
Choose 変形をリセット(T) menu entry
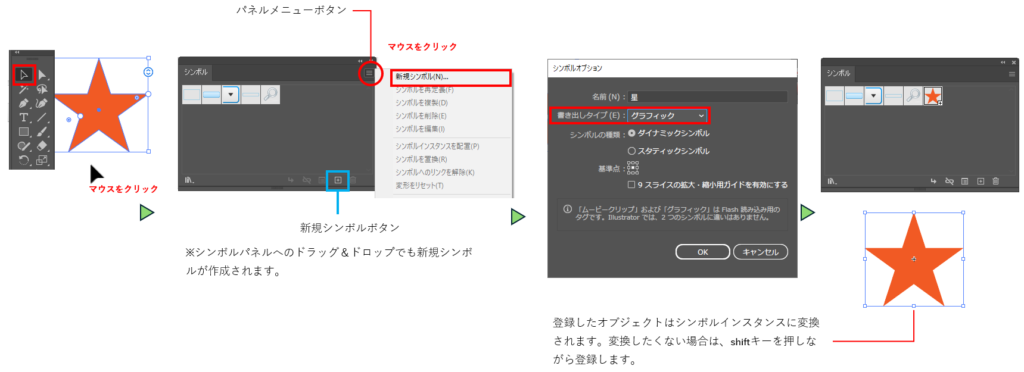[419, 185]
